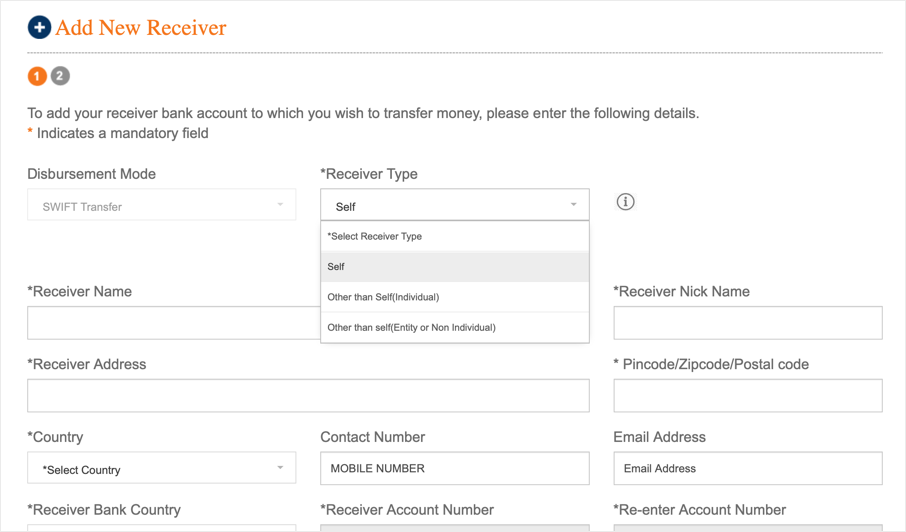Select step 1 orange circle indicator
The height and width of the screenshot is (532, 906).
pyautogui.click(x=37, y=76)
